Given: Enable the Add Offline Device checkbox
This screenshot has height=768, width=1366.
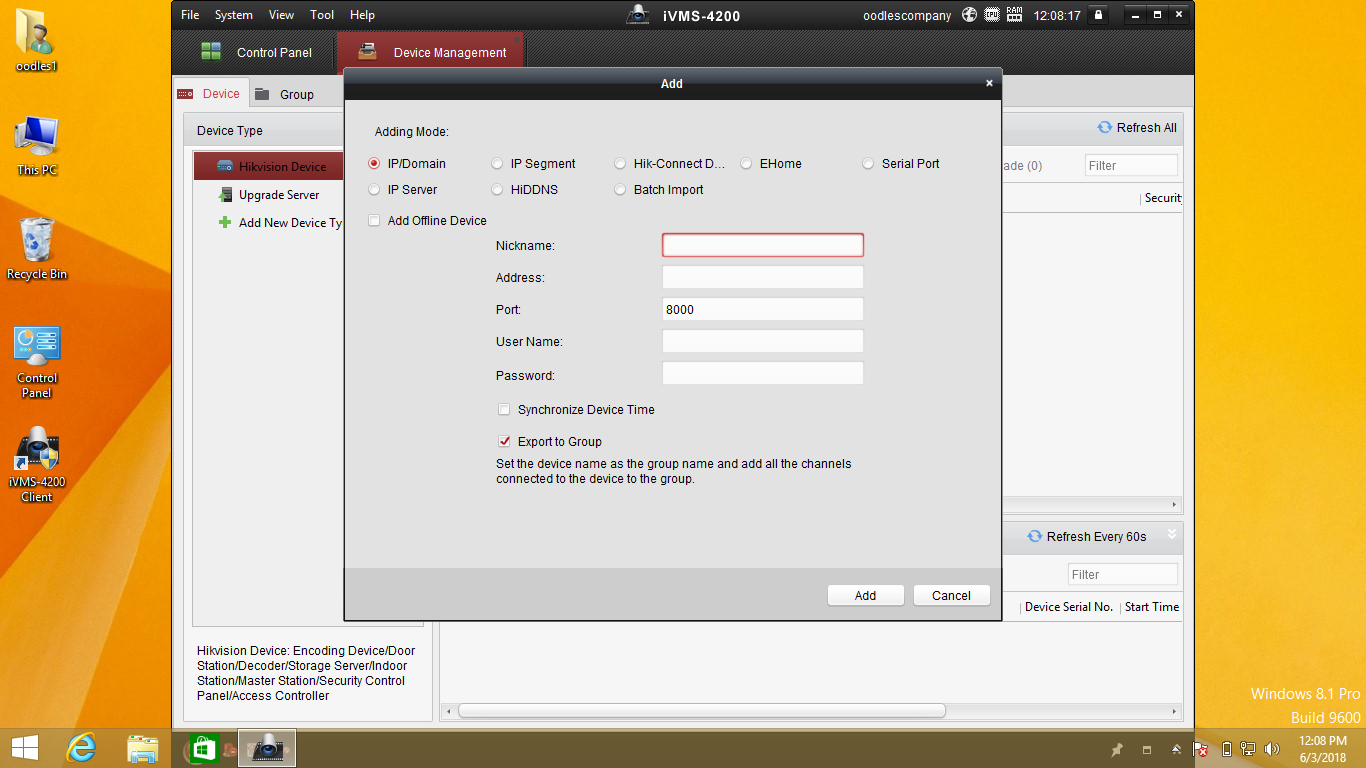Looking at the screenshot, I should click(x=375, y=220).
